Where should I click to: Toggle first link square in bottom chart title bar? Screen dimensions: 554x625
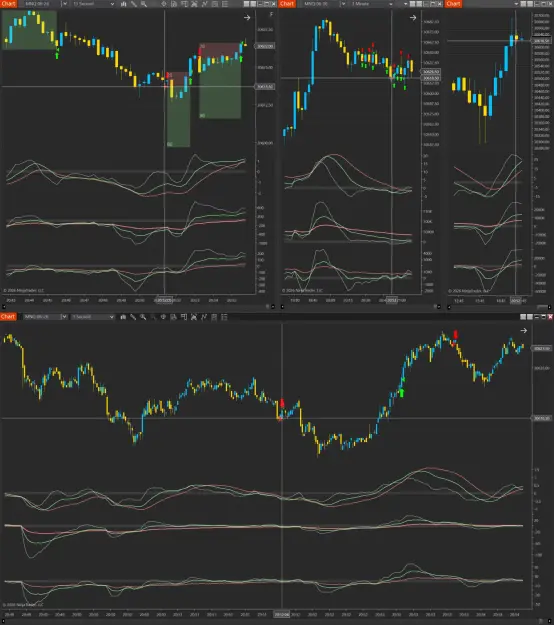[x=523, y=317]
